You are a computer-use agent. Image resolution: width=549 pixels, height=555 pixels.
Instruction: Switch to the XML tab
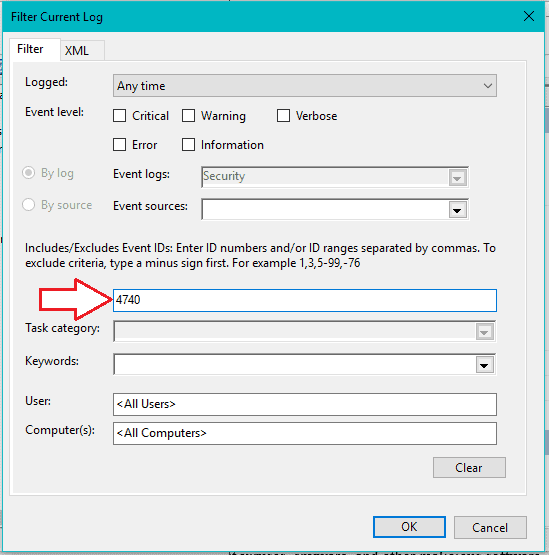pos(82,51)
